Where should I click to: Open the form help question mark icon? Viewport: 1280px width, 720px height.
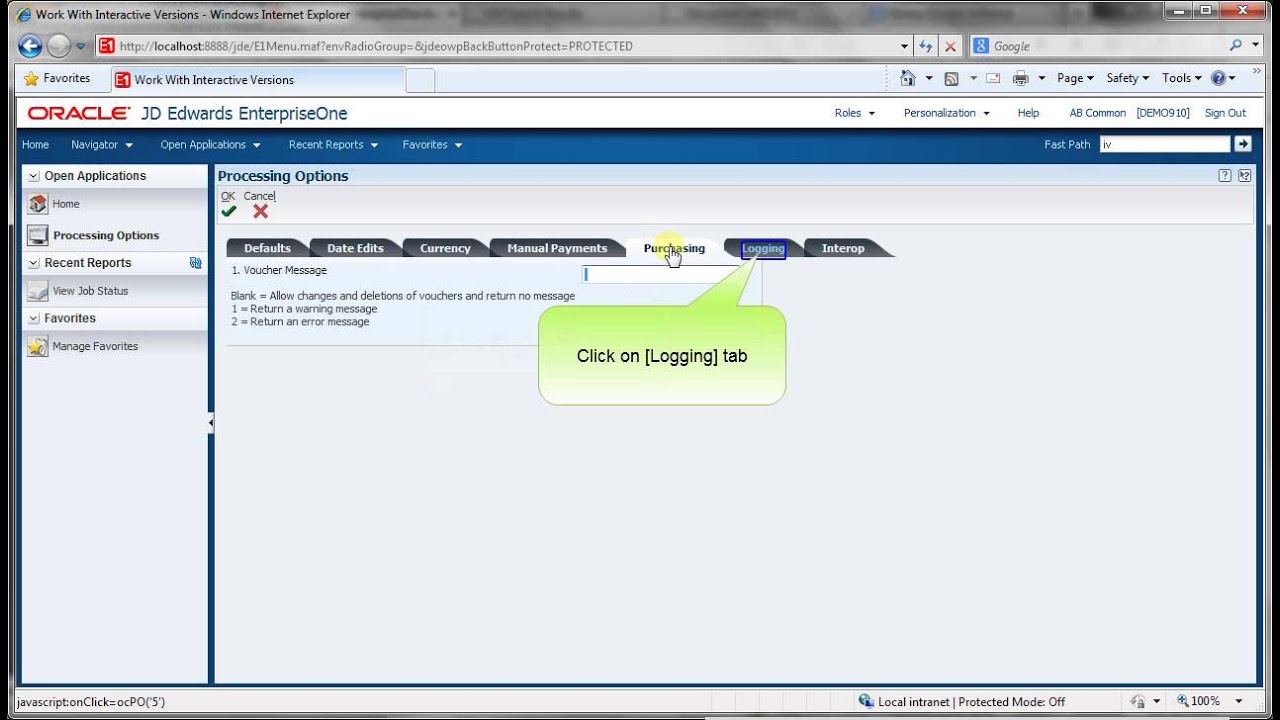[x=1225, y=176]
